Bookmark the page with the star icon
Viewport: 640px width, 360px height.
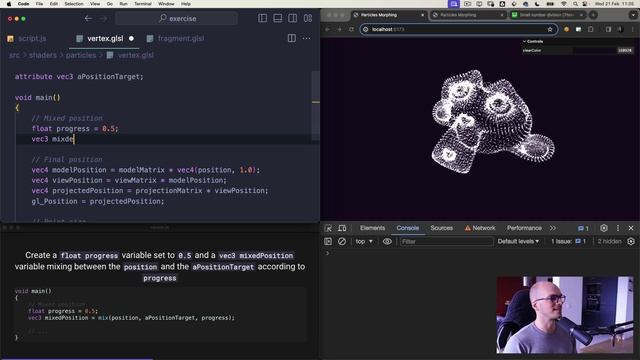pyautogui.click(x=550, y=29)
